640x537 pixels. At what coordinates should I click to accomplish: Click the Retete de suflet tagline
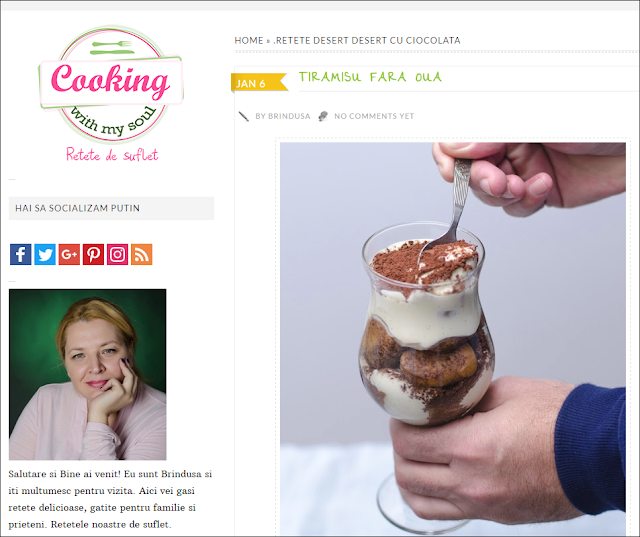[112, 155]
